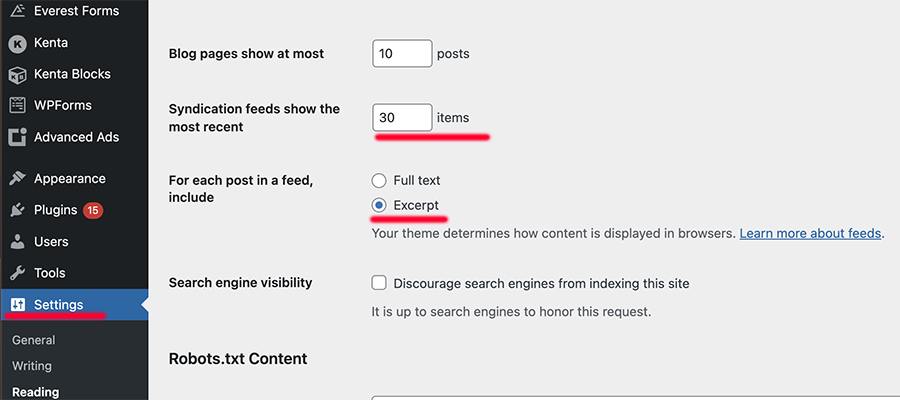Image resolution: width=900 pixels, height=400 pixels.
Task: Click the Users person icon
Action: coord(18,242)
